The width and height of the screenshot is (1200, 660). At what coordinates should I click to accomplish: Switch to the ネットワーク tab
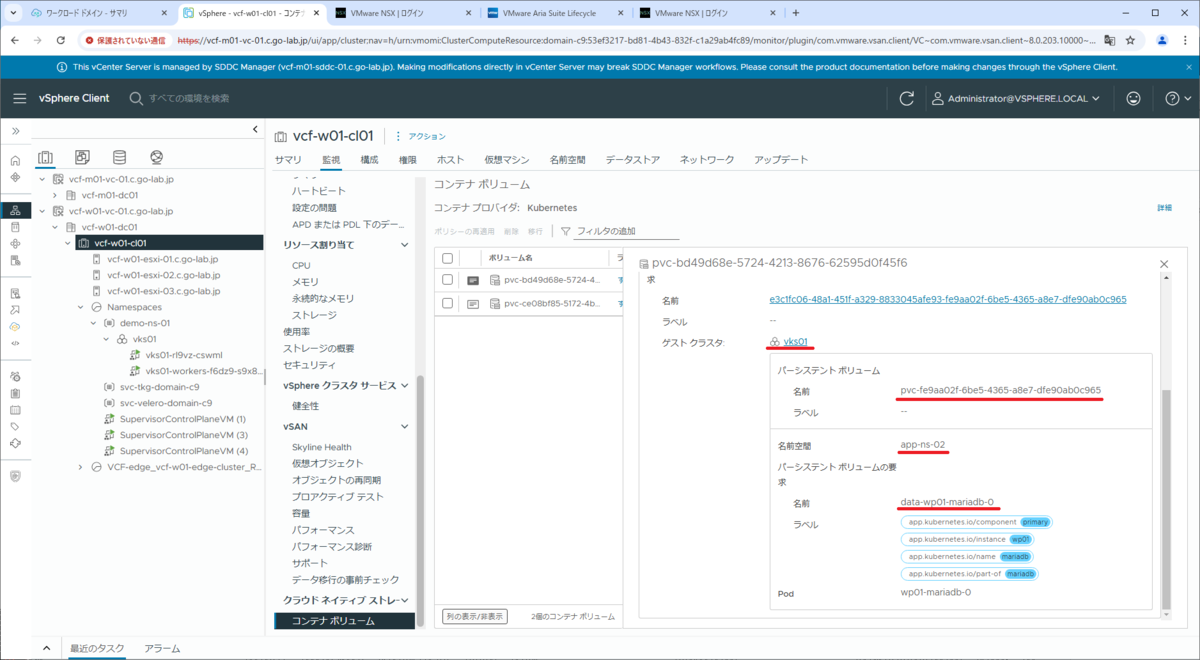(x=707, y=160)
